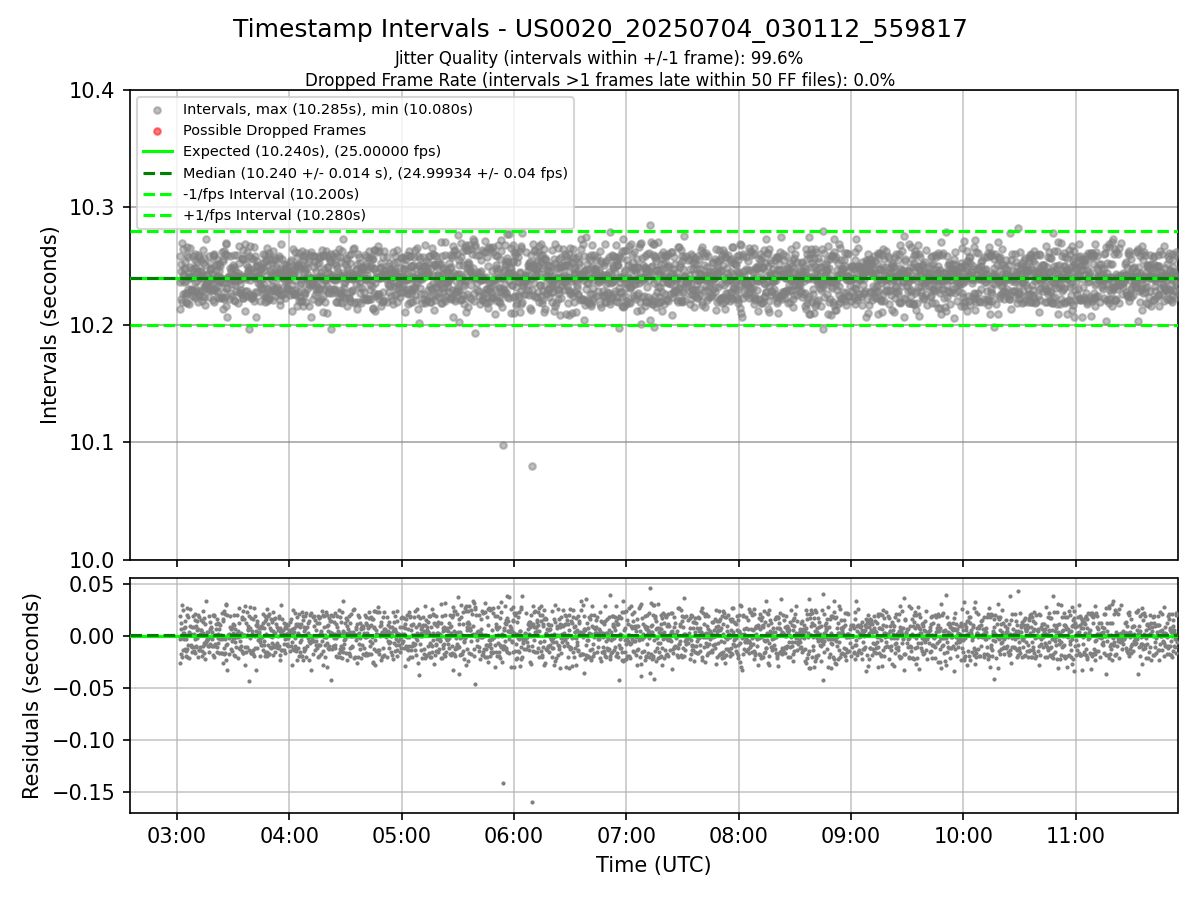Click the lowest outlier dot in the residuals plot

pos(532,802)
